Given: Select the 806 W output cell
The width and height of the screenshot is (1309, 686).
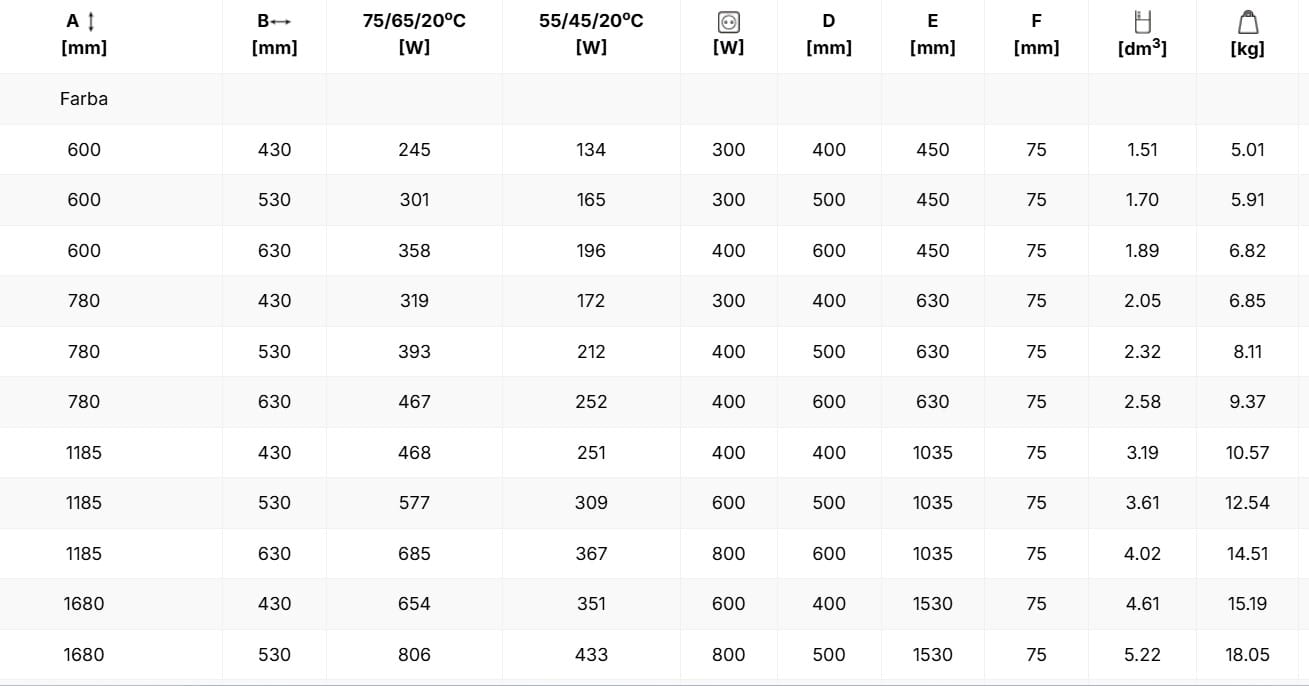Looking at the screenshot, I should [x=414, y=655].
